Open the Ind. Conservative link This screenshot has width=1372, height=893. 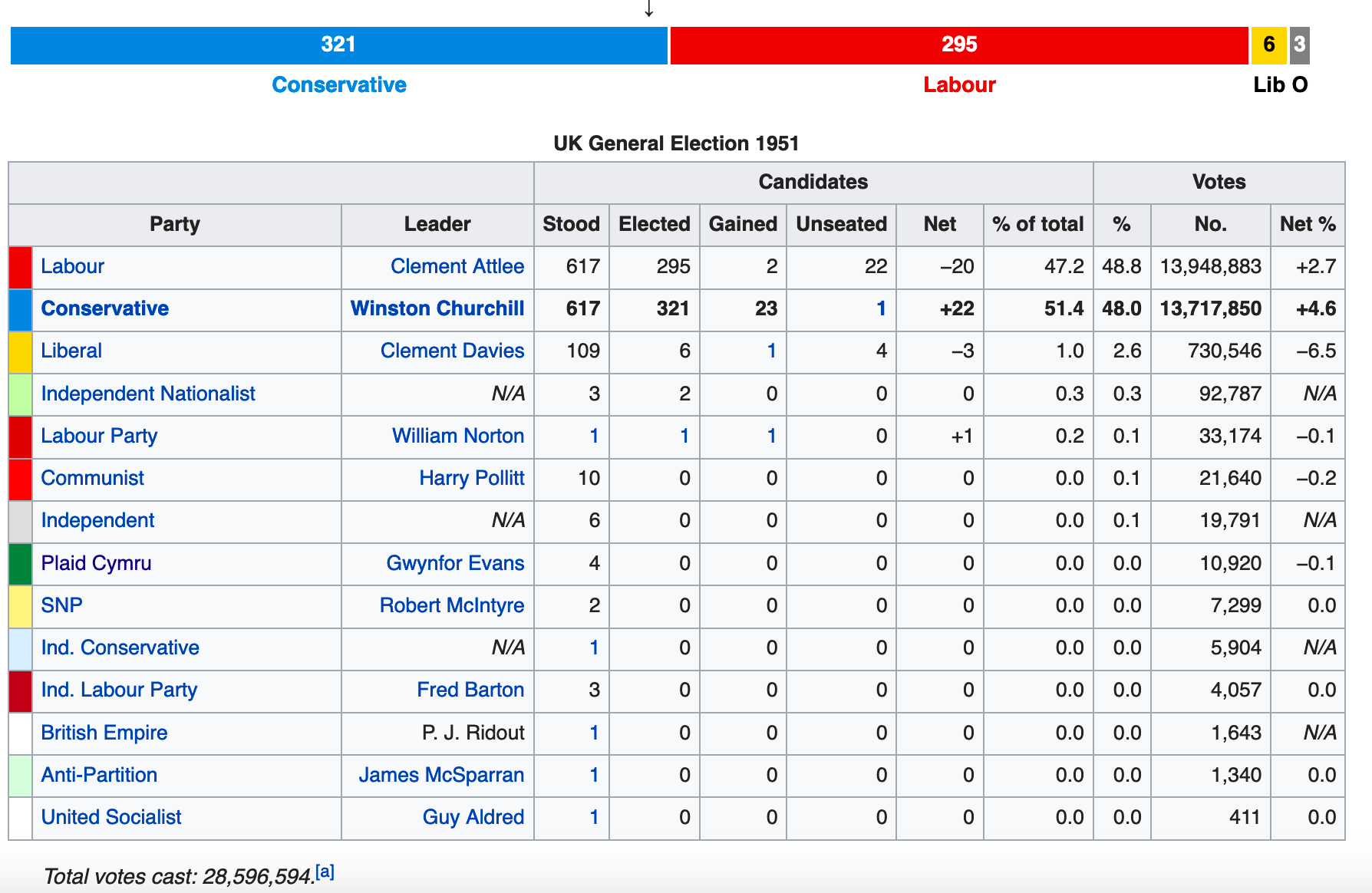coord(120,648)
